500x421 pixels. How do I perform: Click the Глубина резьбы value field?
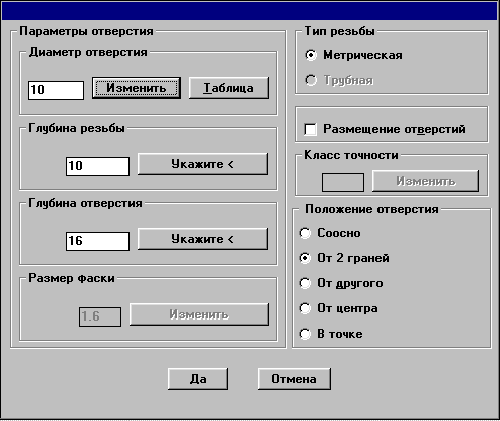click(x=98, y=166)
